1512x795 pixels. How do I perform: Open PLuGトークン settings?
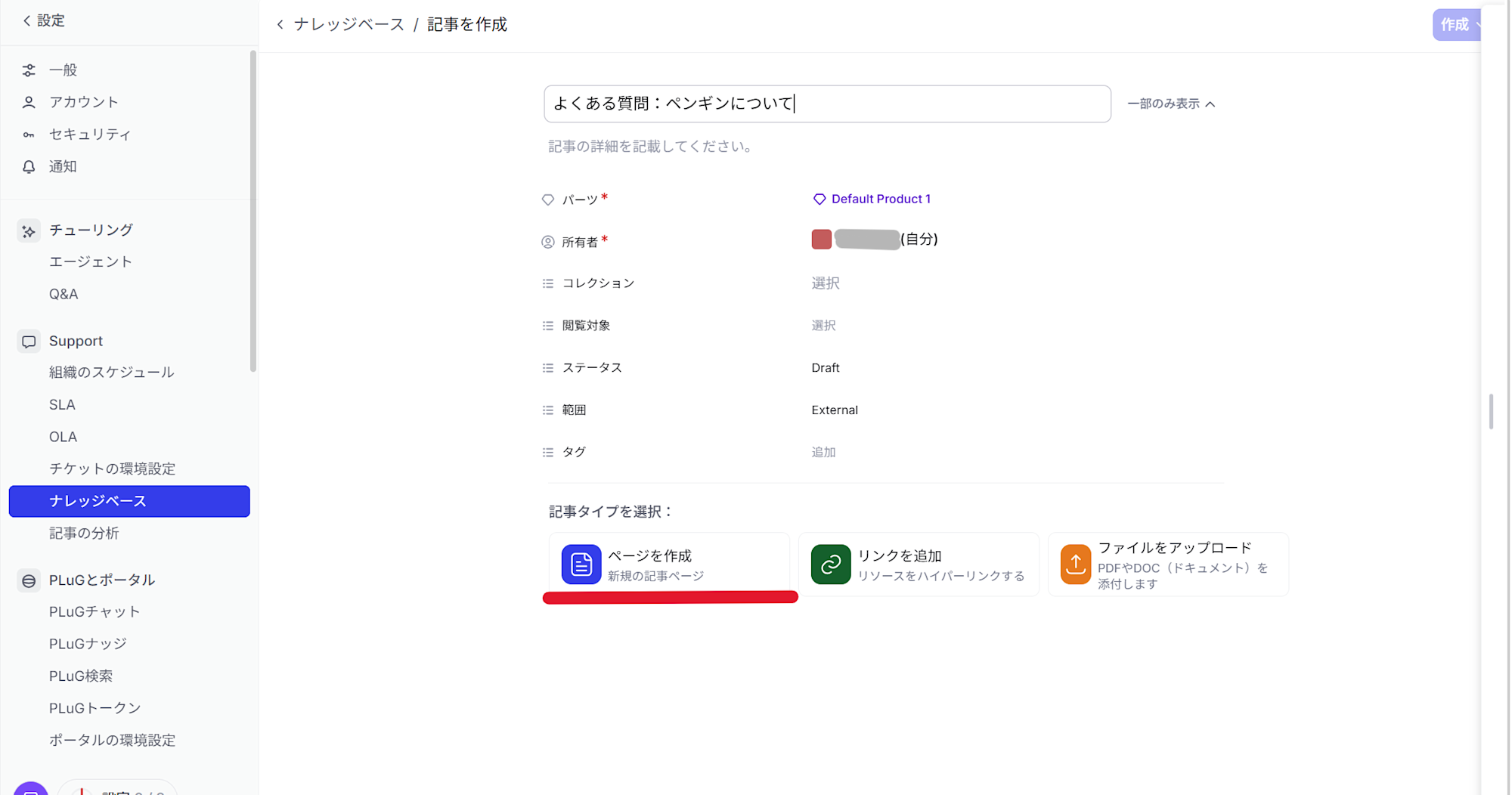[95, 709]
